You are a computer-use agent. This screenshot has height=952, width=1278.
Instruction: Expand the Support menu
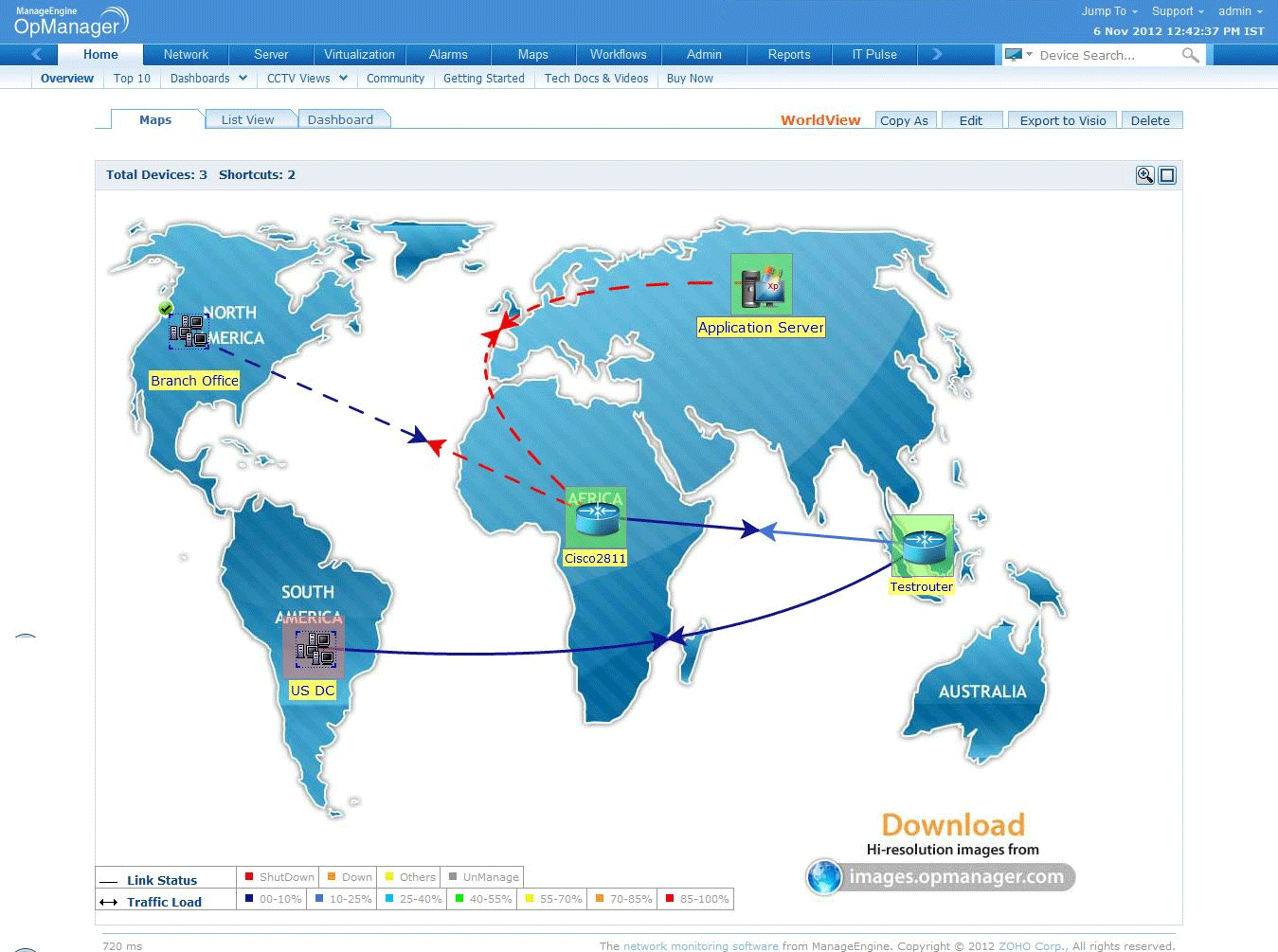(1178, 11)
